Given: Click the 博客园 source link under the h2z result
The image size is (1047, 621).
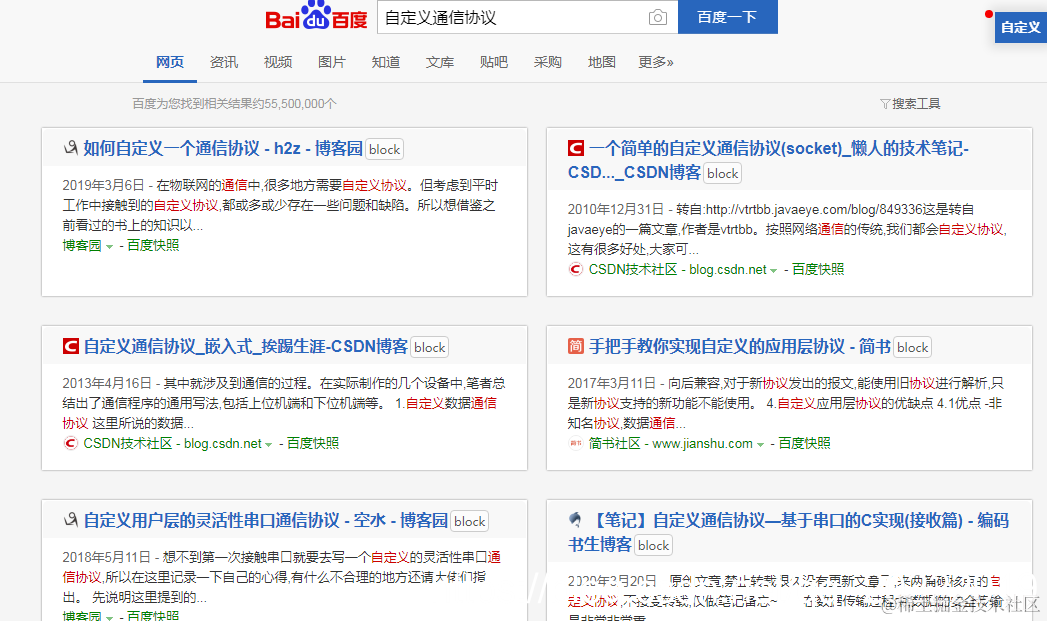Looking at the screenshot, I should [82, 245].
